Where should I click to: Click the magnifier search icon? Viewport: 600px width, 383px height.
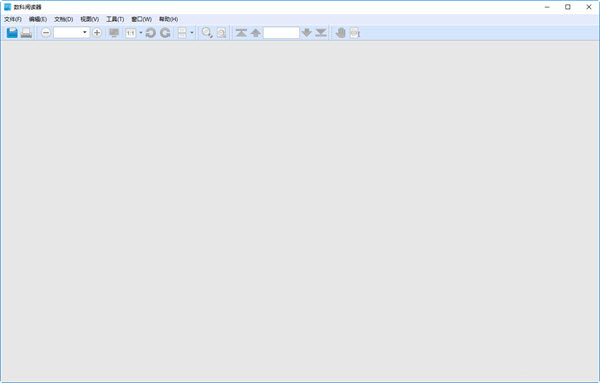[207, 33]
